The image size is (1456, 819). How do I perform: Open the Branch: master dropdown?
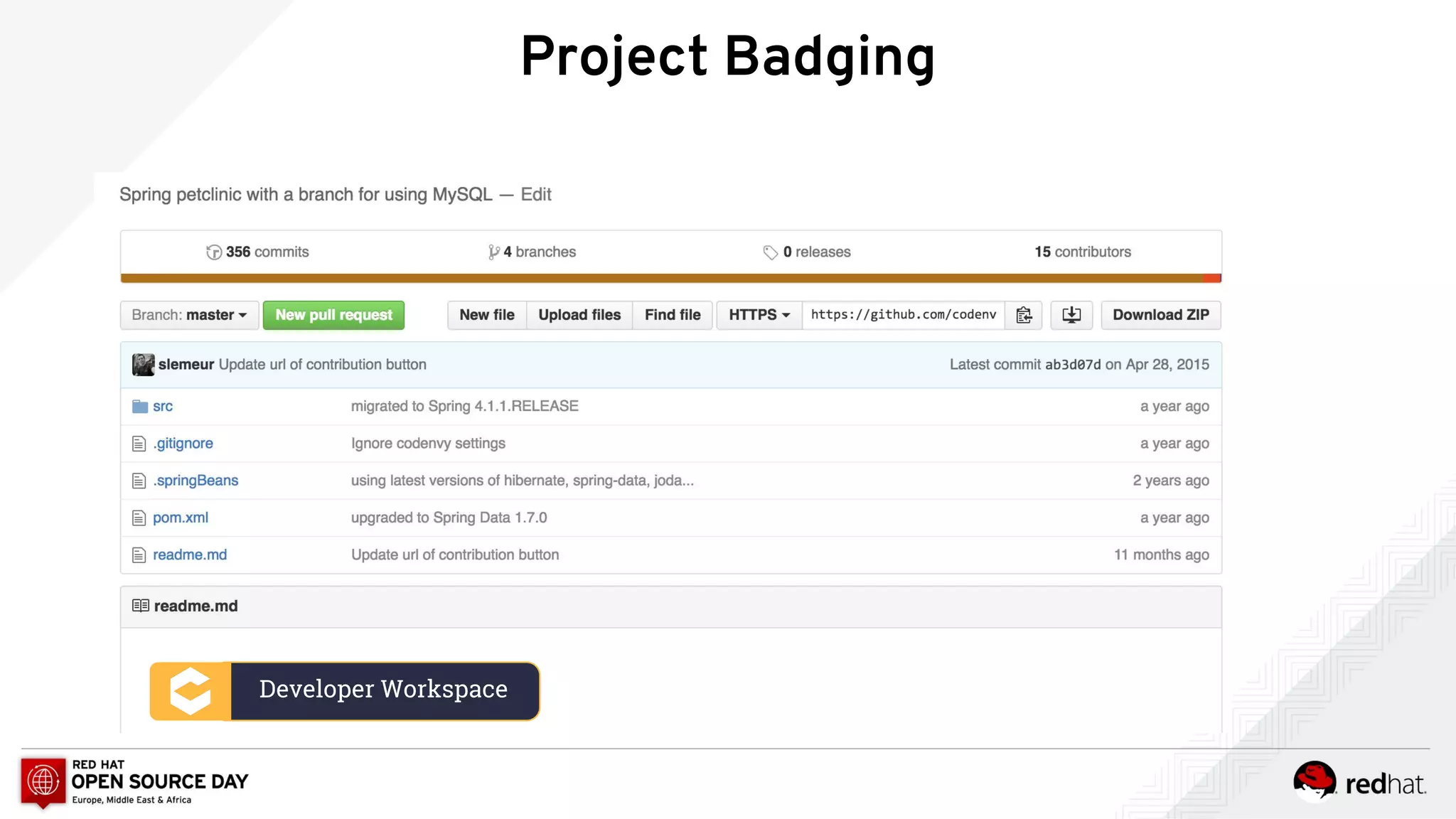click(x=189, y=315)
